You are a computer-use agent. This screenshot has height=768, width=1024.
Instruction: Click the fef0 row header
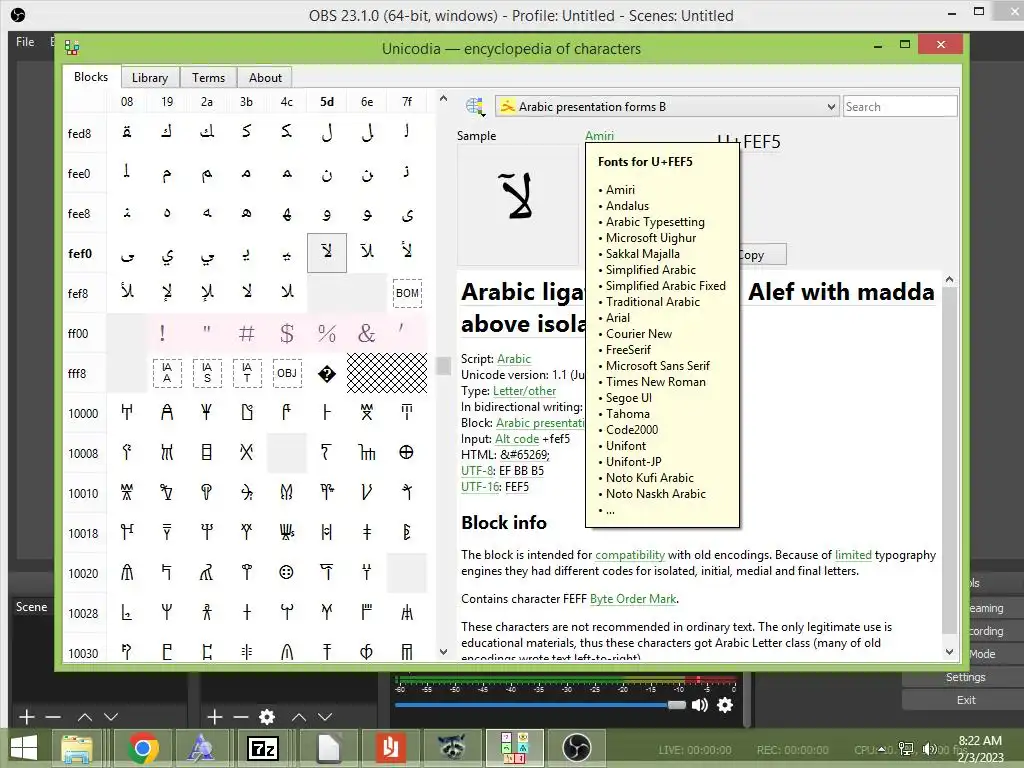point(80,253)
